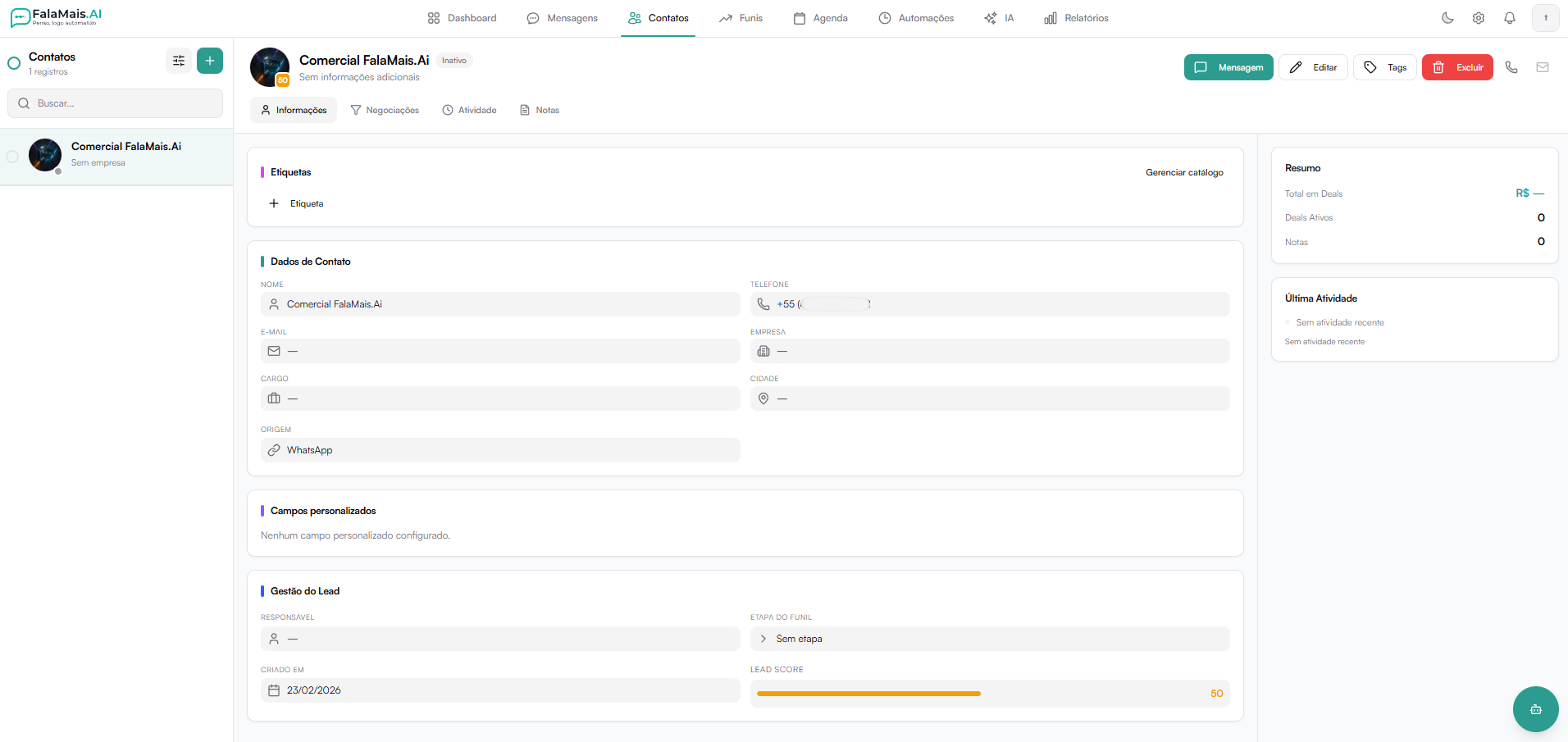This screenshot has height=742, width=1568.
Task: Click the '1 registros' count text
Action: pos(48,72)
